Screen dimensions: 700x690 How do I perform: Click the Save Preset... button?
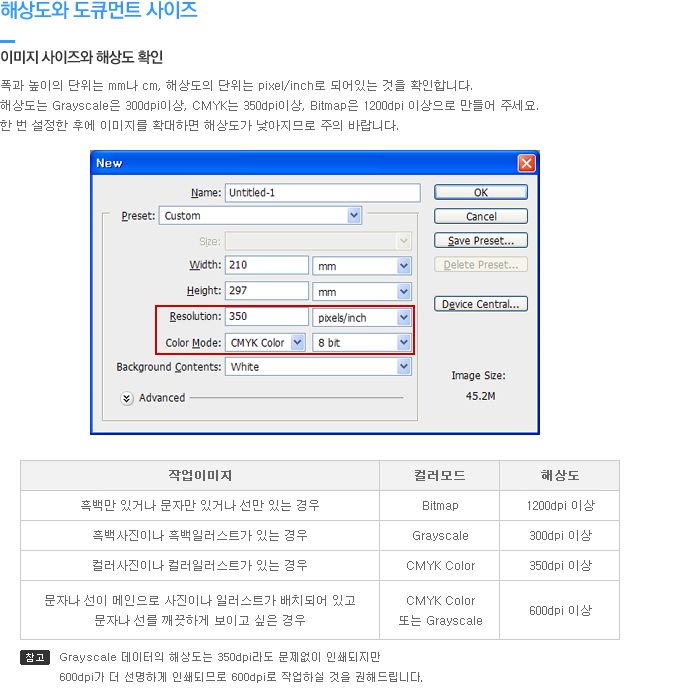coord(481,241)
